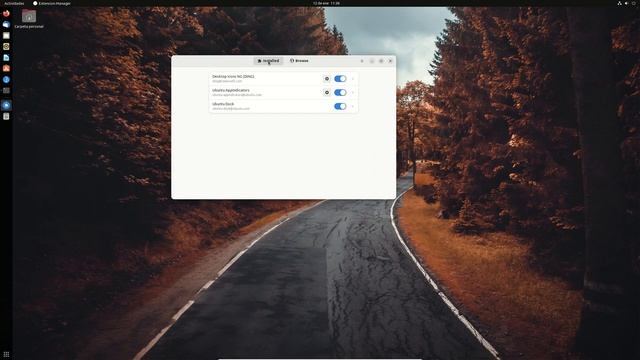
Task: Turn off the Ubuntu Dock extension
Action: click(340, 107)
